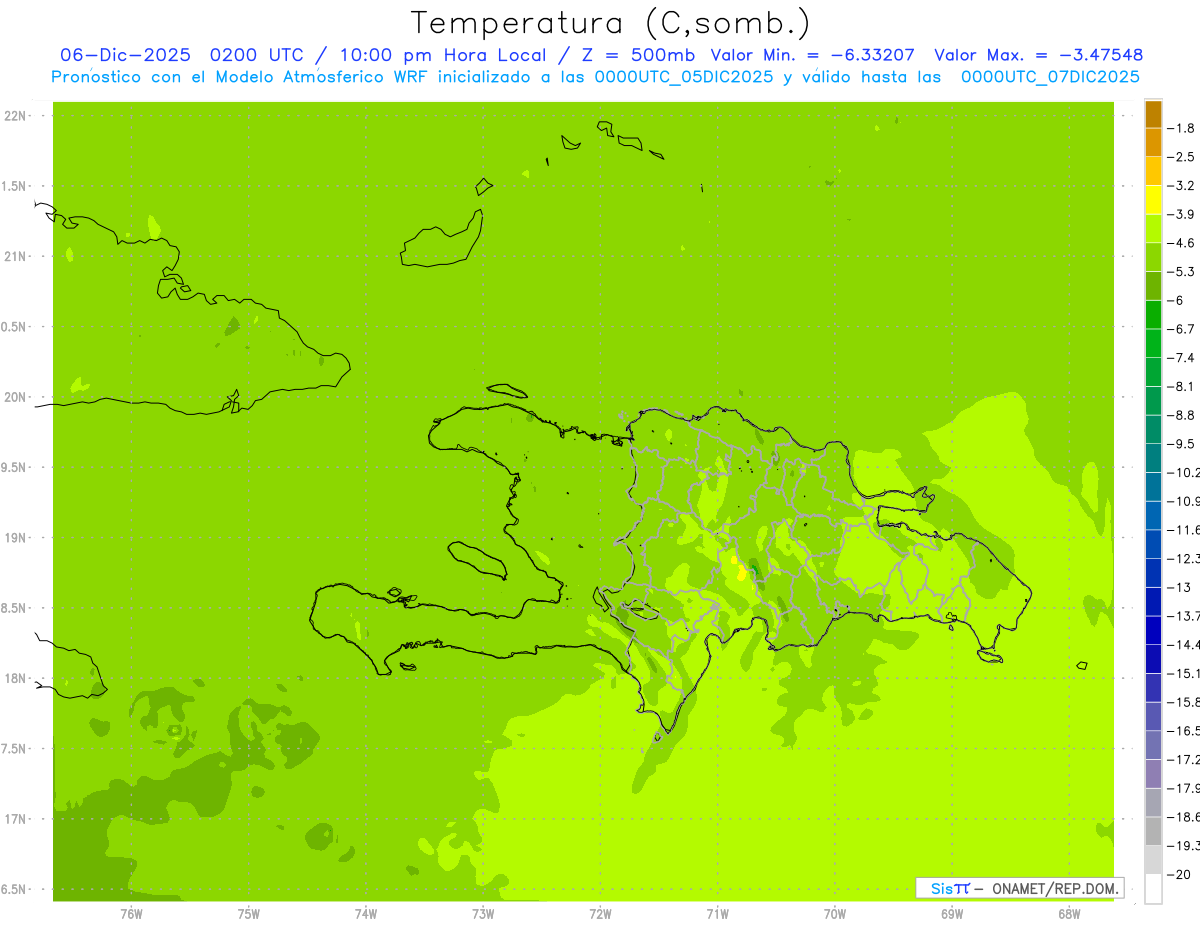
Task: Click the '-4.6' colorbar value
Action: tap(1181, 243)
